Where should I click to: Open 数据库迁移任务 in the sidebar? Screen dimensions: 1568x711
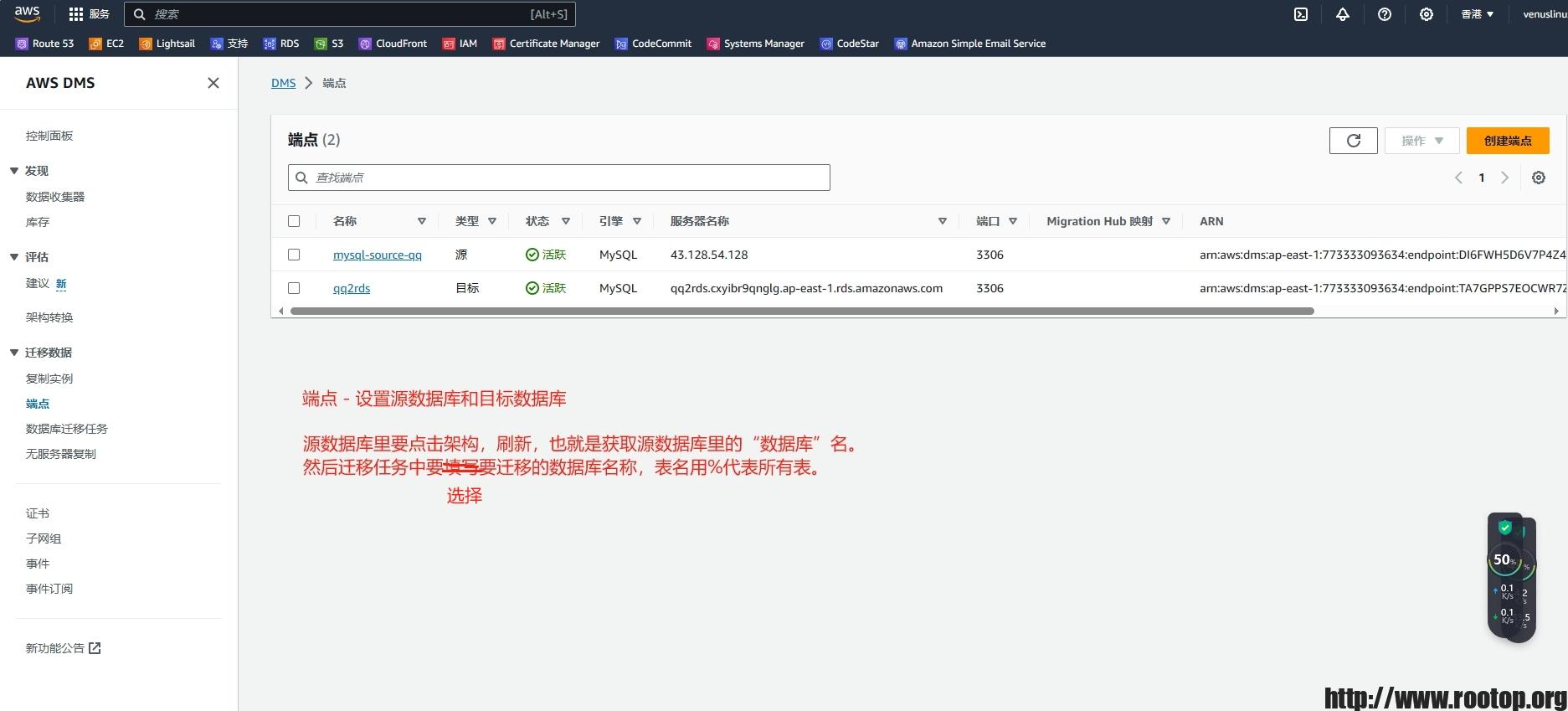[67, 429]
